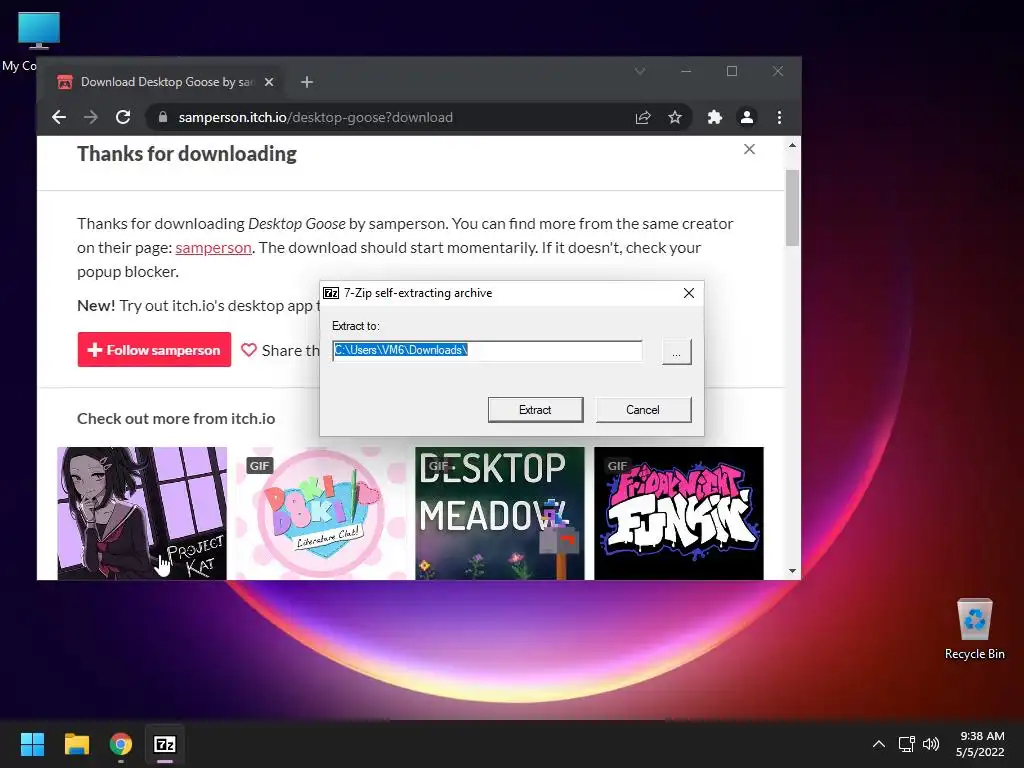Show hidden system tray icons
The image size is (1024, 768).
point(879,744)
